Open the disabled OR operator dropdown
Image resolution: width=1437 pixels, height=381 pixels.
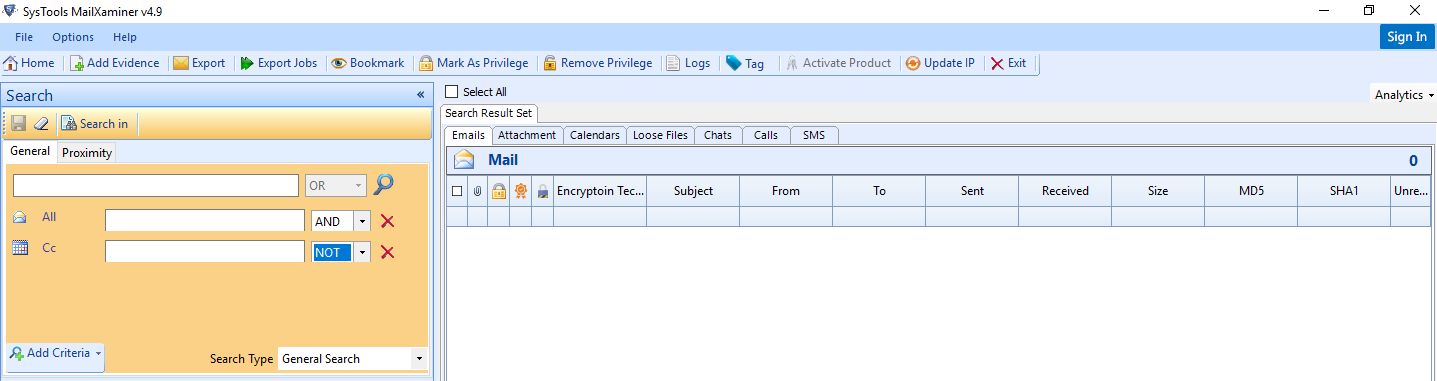359,186
